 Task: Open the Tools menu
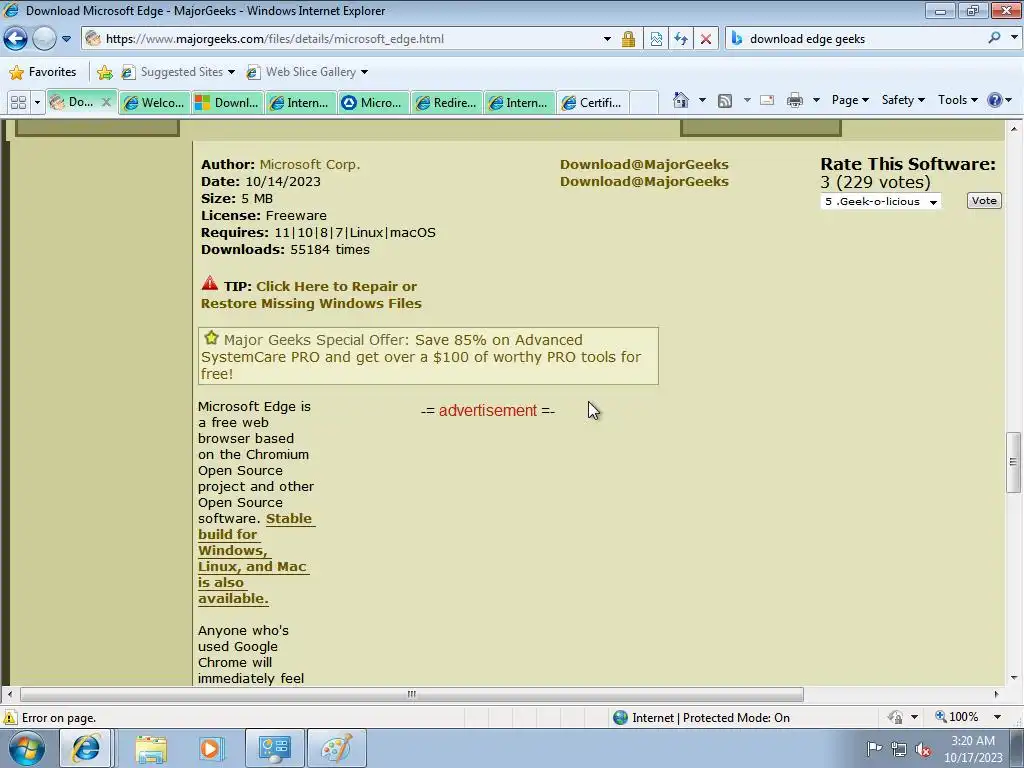point(957,100)
